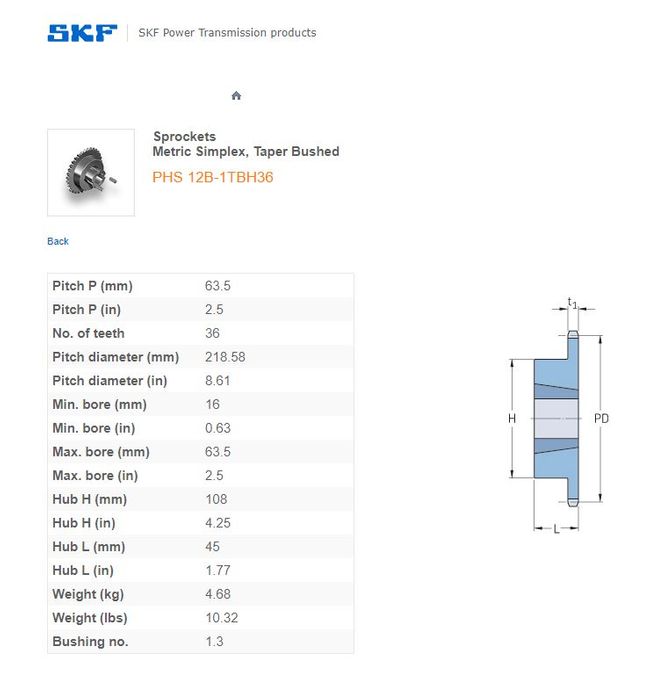The image size is (650, 700).
Task: Click the Weight (kg) value 4.68
Action: click(x=217, y=594)
